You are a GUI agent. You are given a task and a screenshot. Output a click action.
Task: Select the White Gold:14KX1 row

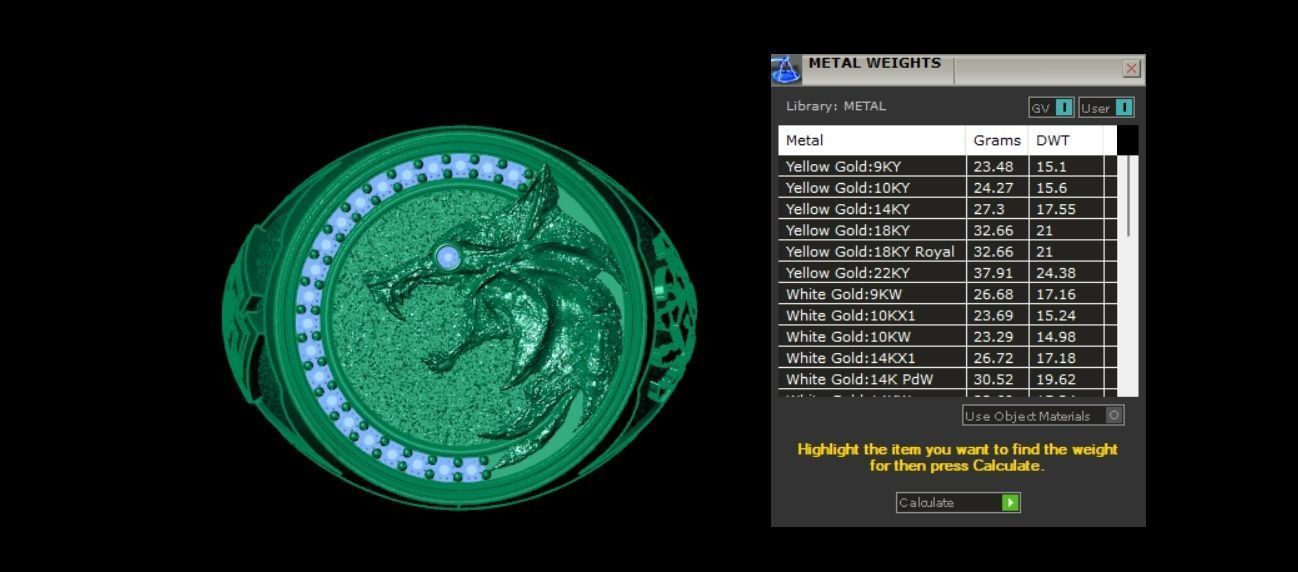pyautogui.click(x=948, y=357)
